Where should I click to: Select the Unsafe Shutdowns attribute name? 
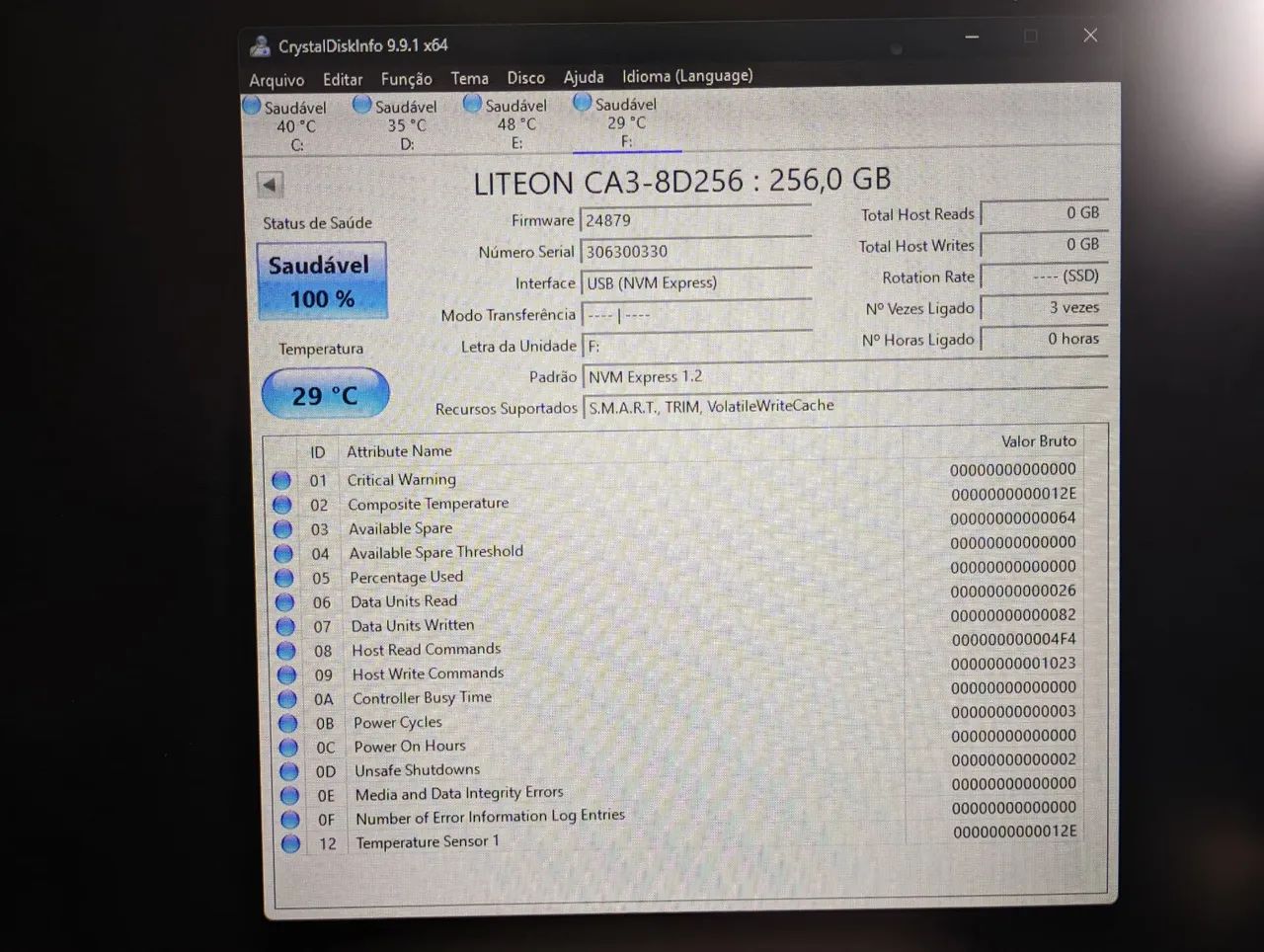pyautogui.click(x=418, y=770)
